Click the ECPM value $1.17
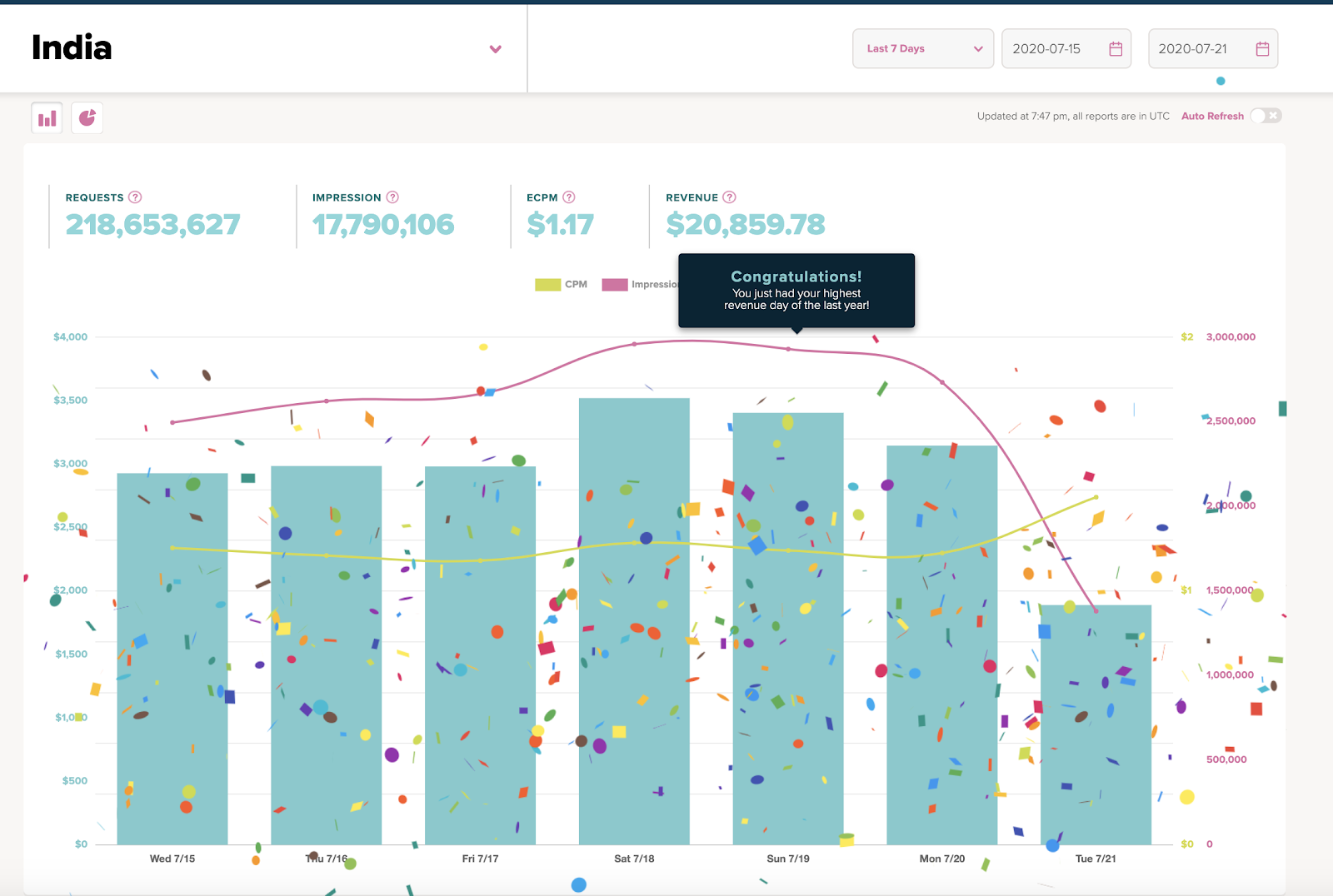Screen dimensions: 1333x896 click(x=560, y=224)
